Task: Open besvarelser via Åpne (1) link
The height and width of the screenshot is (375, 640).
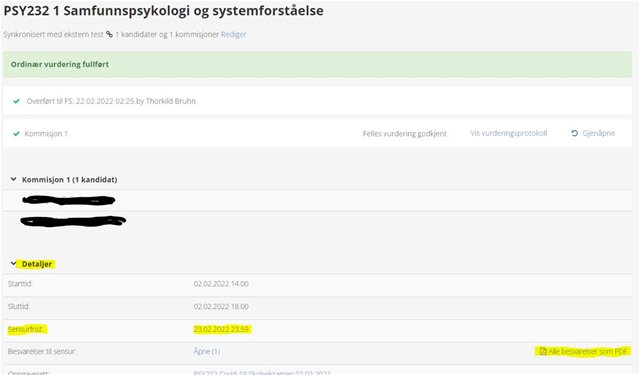Action: tap(207, 351)
